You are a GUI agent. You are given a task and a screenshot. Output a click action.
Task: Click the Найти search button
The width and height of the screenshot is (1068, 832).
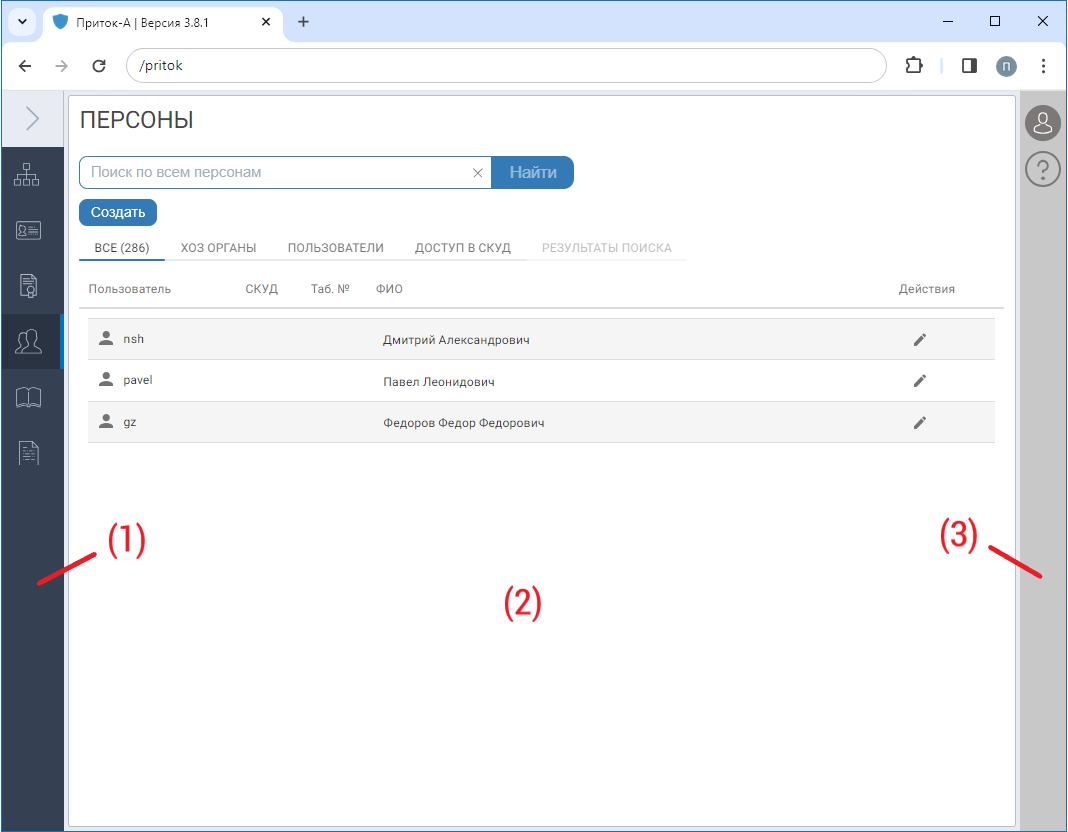[533, 173]
